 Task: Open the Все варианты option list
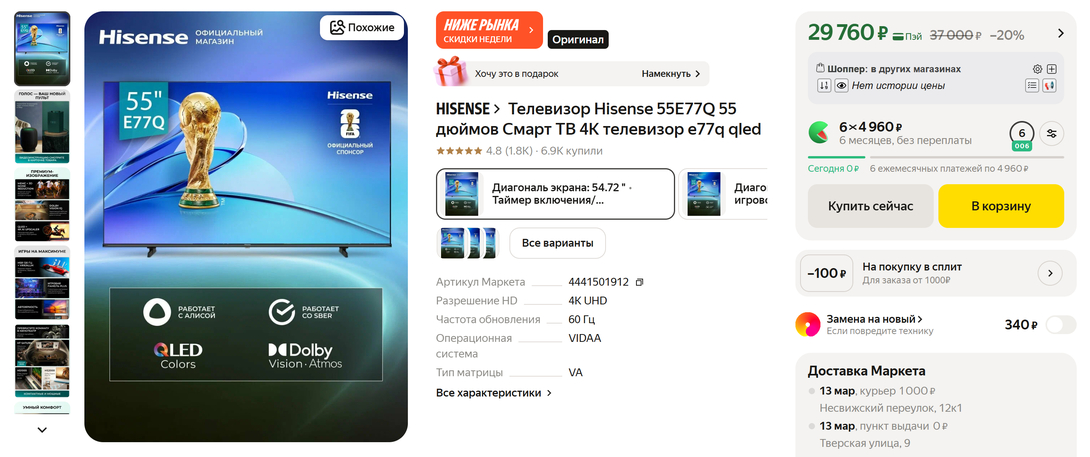pos(558,243)
